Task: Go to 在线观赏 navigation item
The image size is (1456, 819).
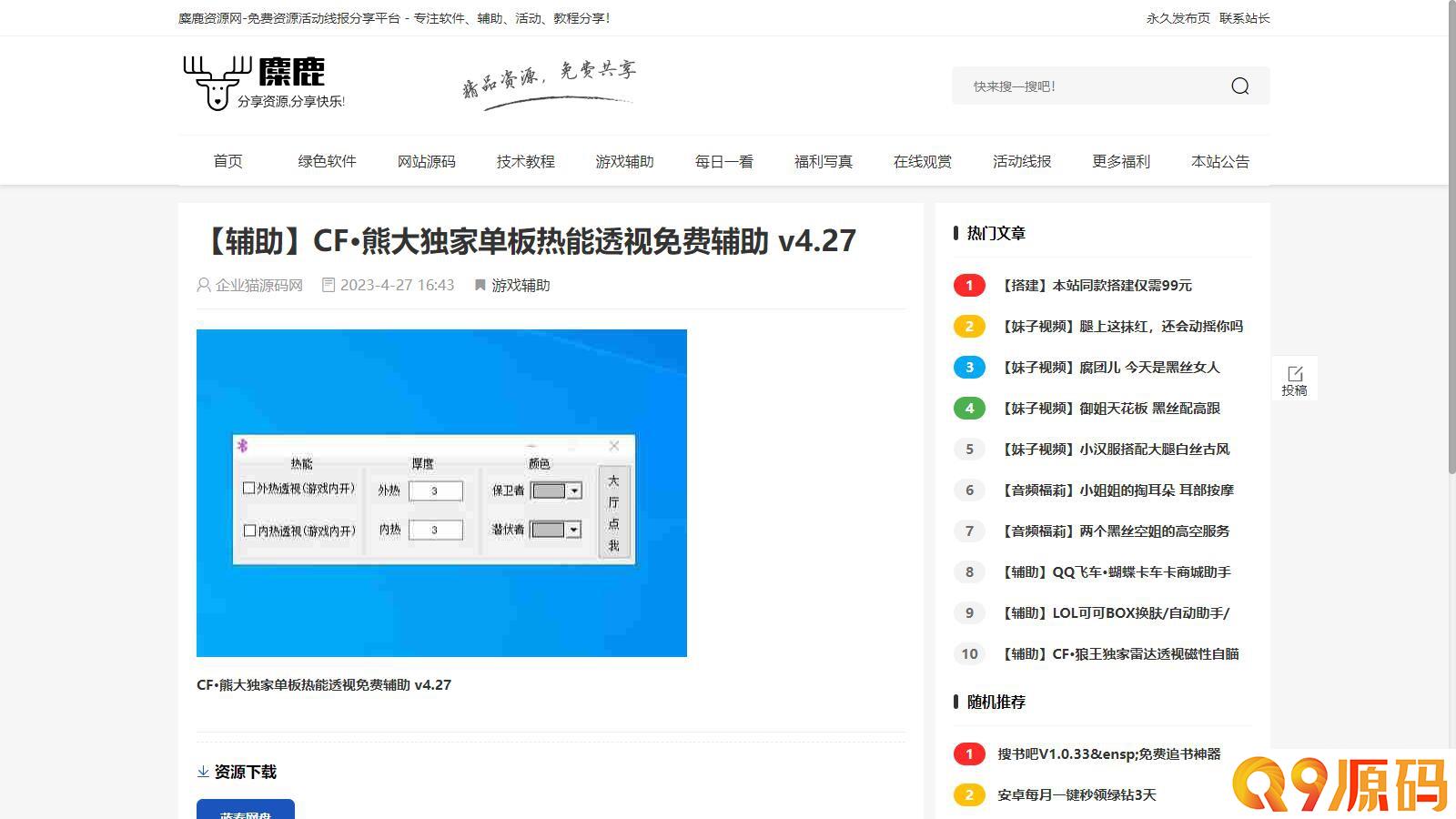Action: tap(922, 161)
